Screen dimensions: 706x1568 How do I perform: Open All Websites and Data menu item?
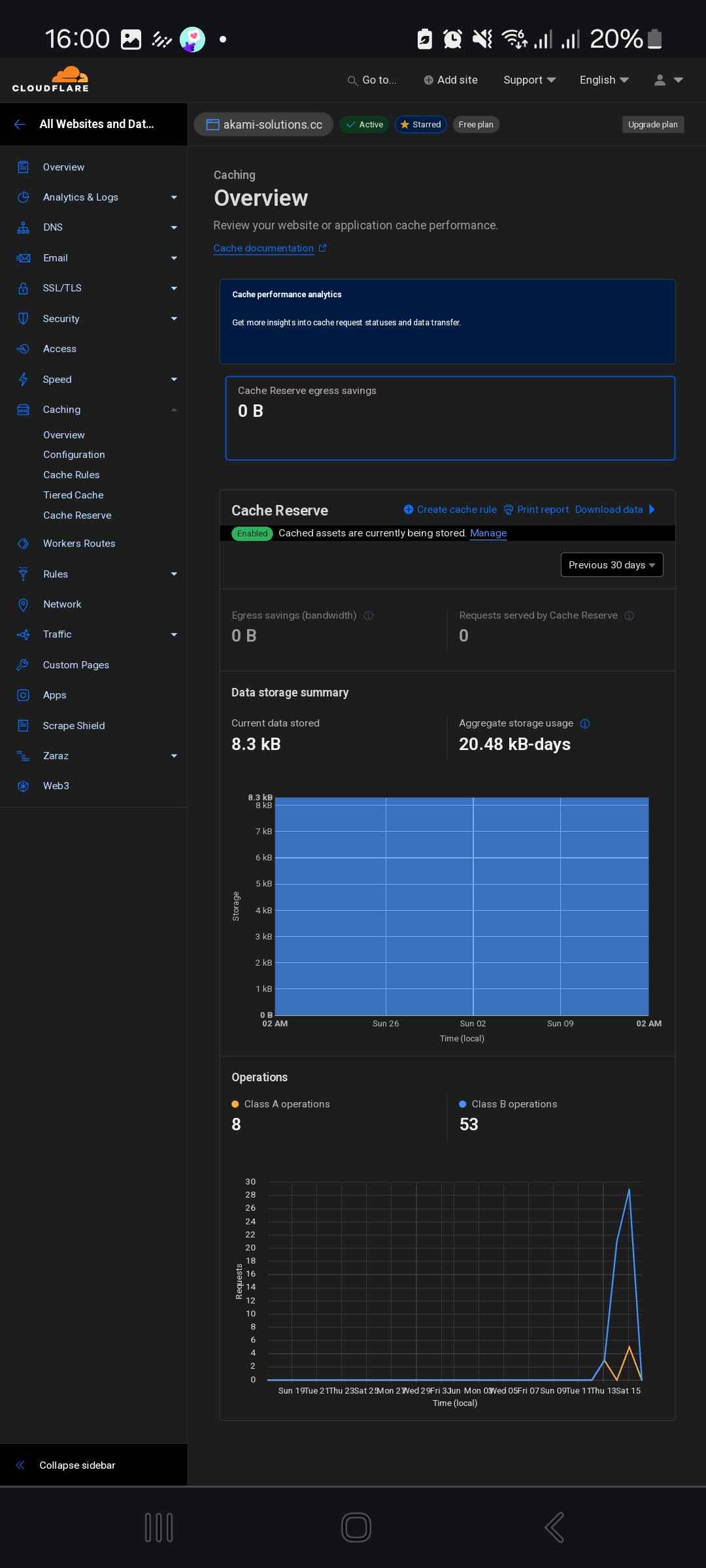pyautogui.click(x=97, y=124)
